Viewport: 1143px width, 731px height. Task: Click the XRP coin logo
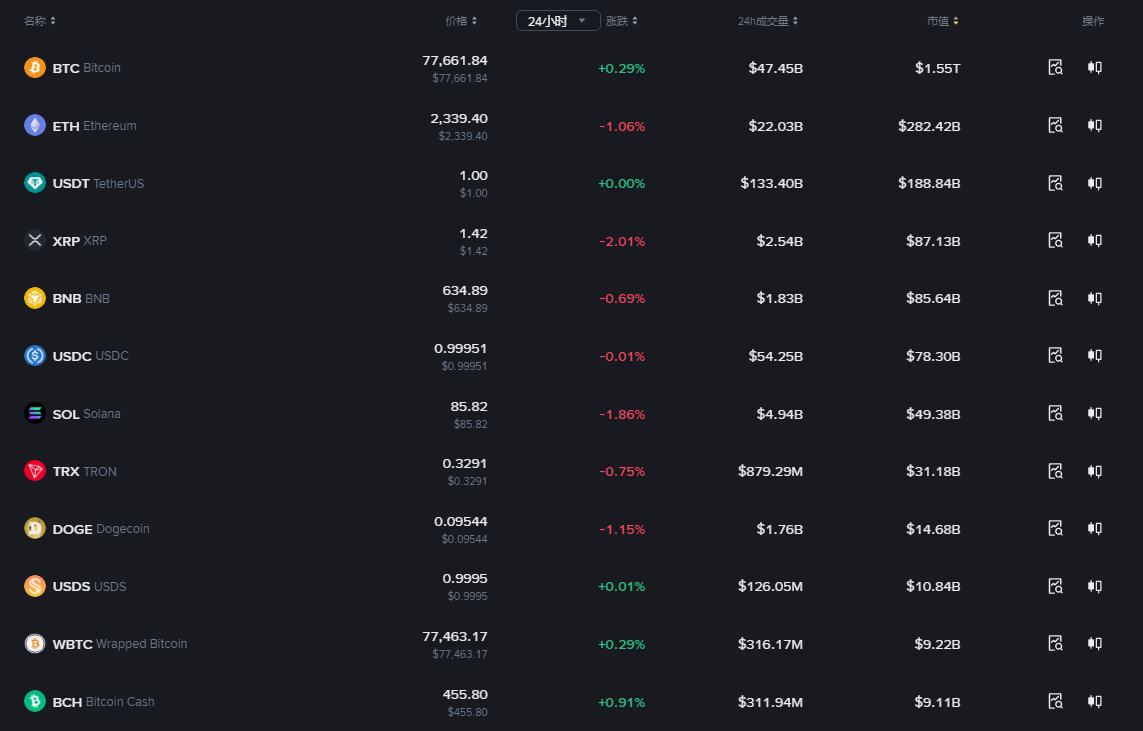point(34,241)
